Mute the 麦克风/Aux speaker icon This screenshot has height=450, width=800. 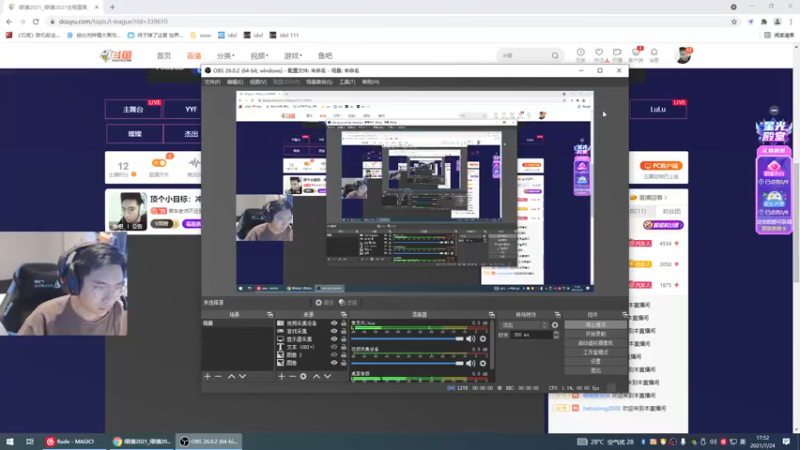[470, 339]
